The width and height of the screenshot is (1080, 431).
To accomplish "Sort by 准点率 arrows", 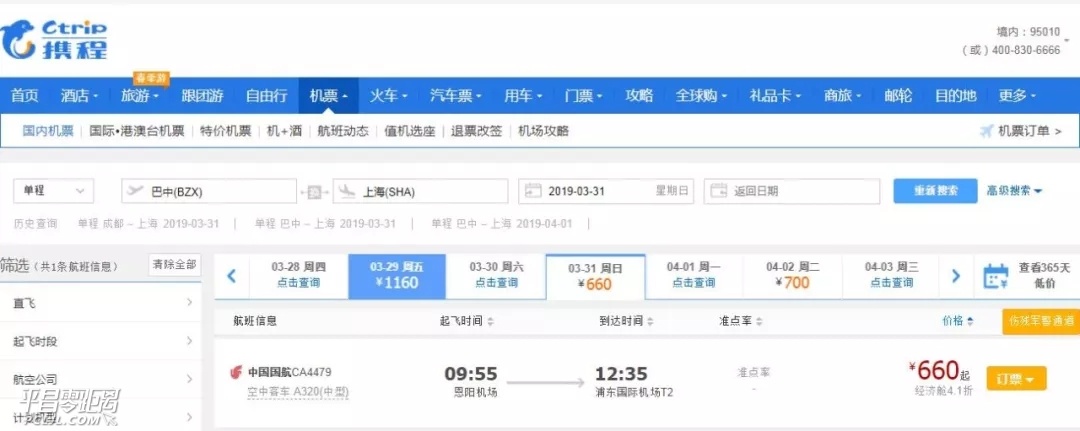I will pyautogui.click(x=758, y=322).
